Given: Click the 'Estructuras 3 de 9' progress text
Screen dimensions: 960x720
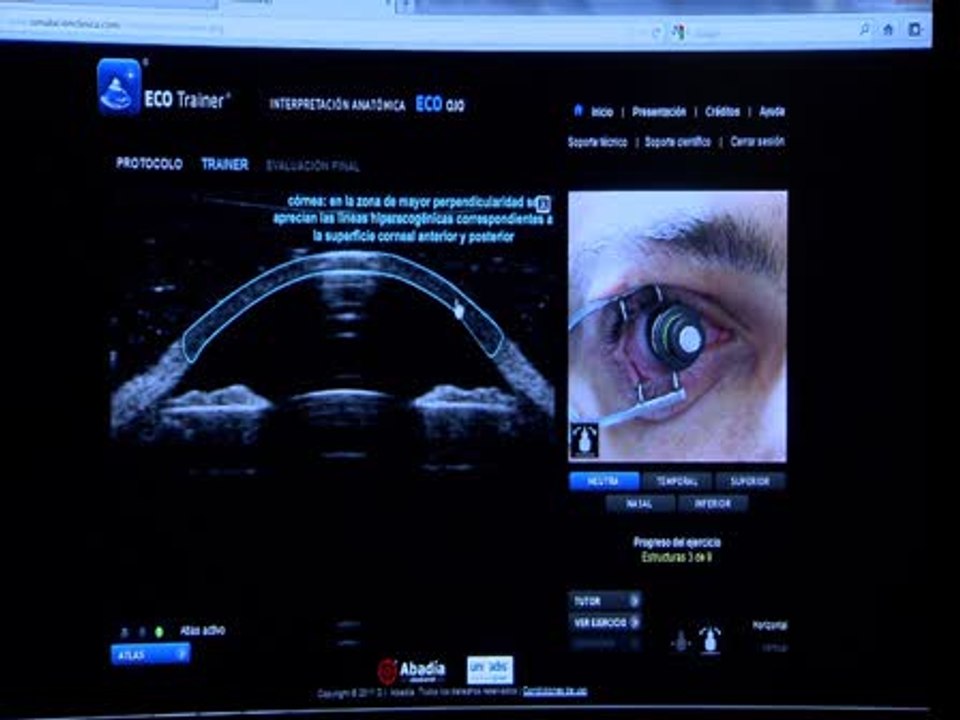Looking at the screenshot, I should 677,557.
